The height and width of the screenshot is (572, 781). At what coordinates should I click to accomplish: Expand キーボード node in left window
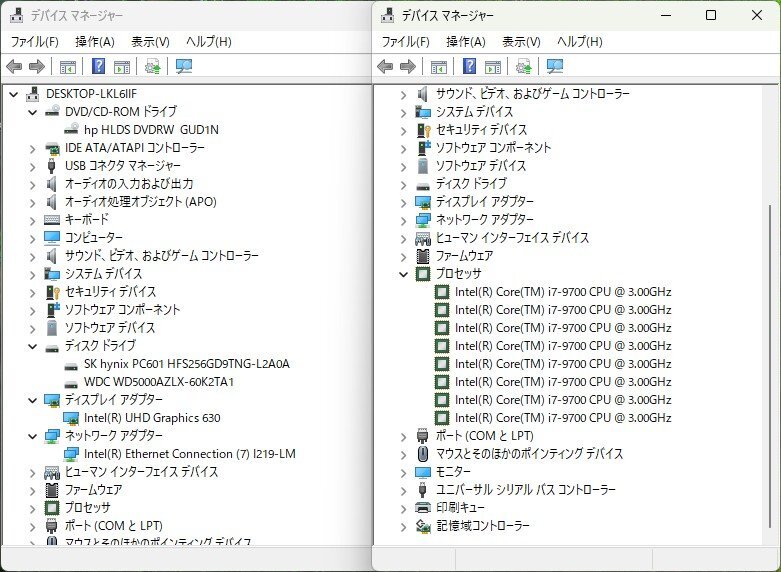pyautogui.click(x=33, y=220)
